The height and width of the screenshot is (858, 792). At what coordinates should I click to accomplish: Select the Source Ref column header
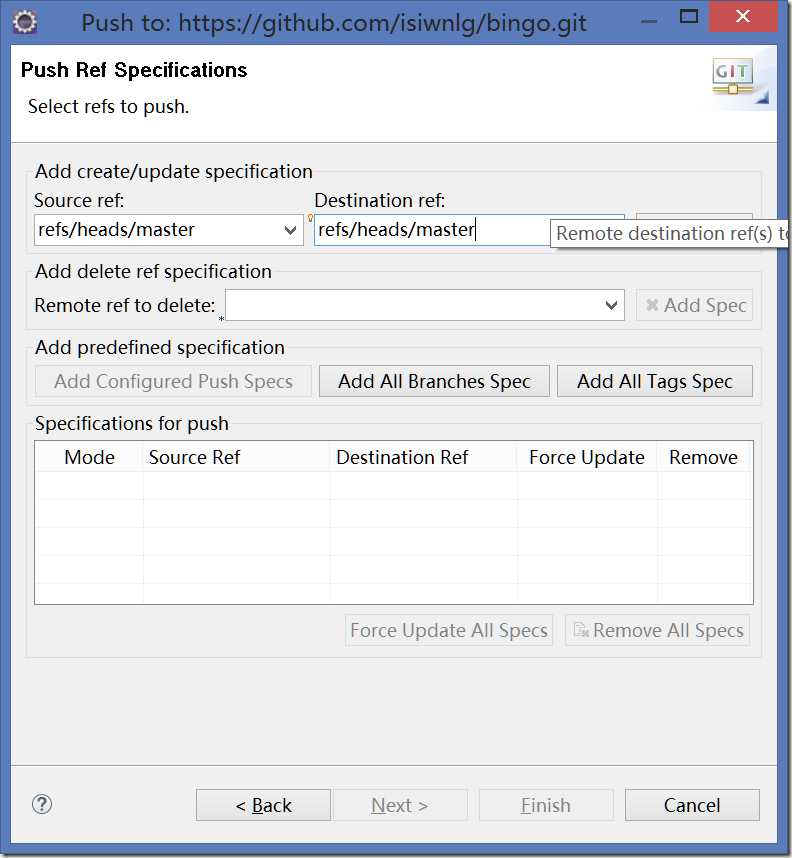pyautogui.click(x=195, y=457)
